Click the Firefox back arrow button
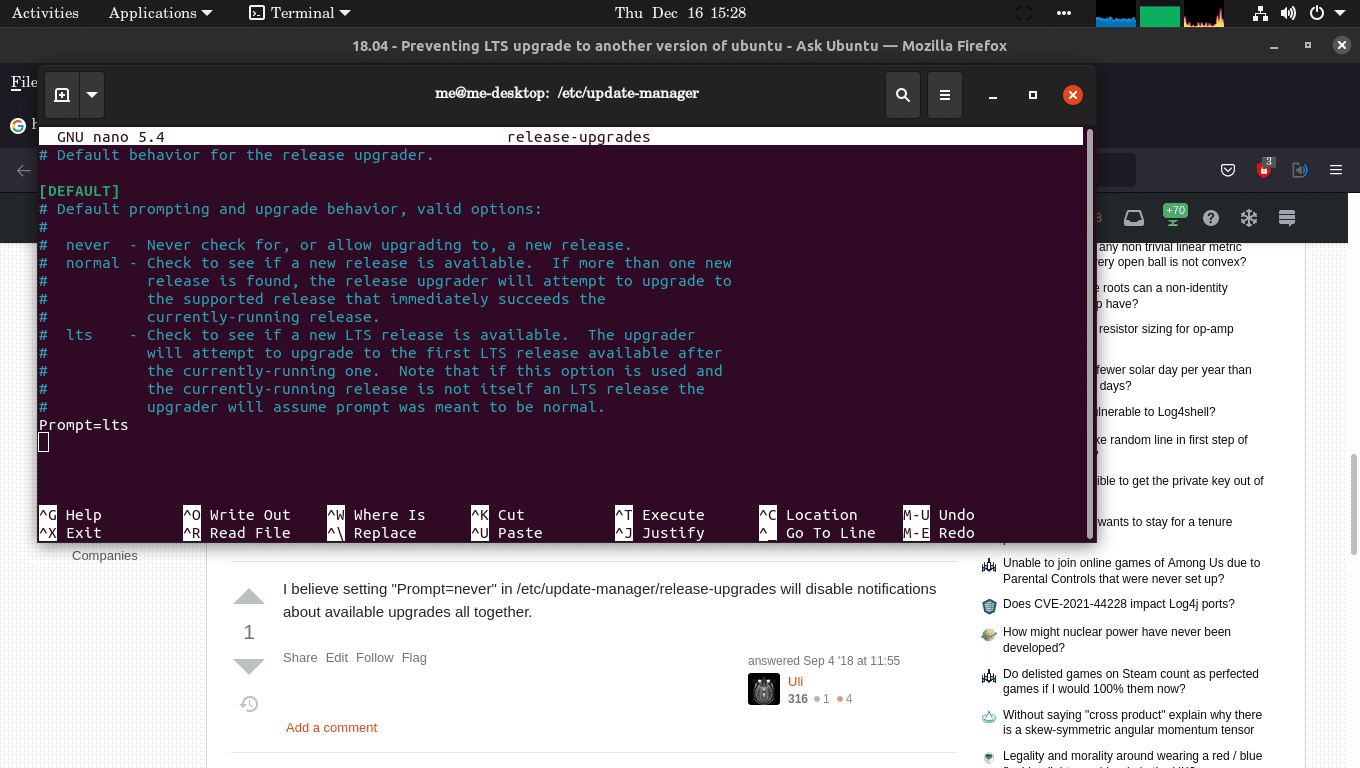This screenshot has height=768, width=1360. 23,171
